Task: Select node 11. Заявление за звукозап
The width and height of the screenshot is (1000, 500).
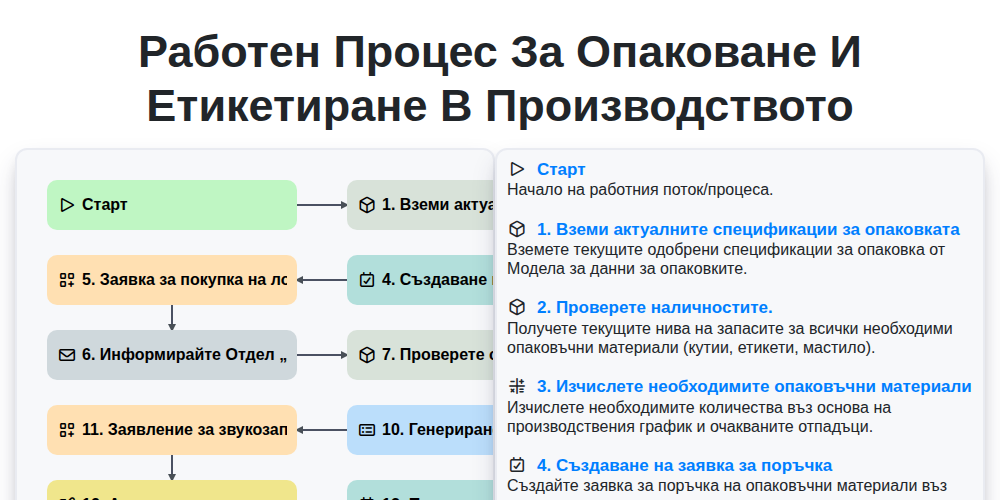Action: pyautogui.click(x=172, y=430)
